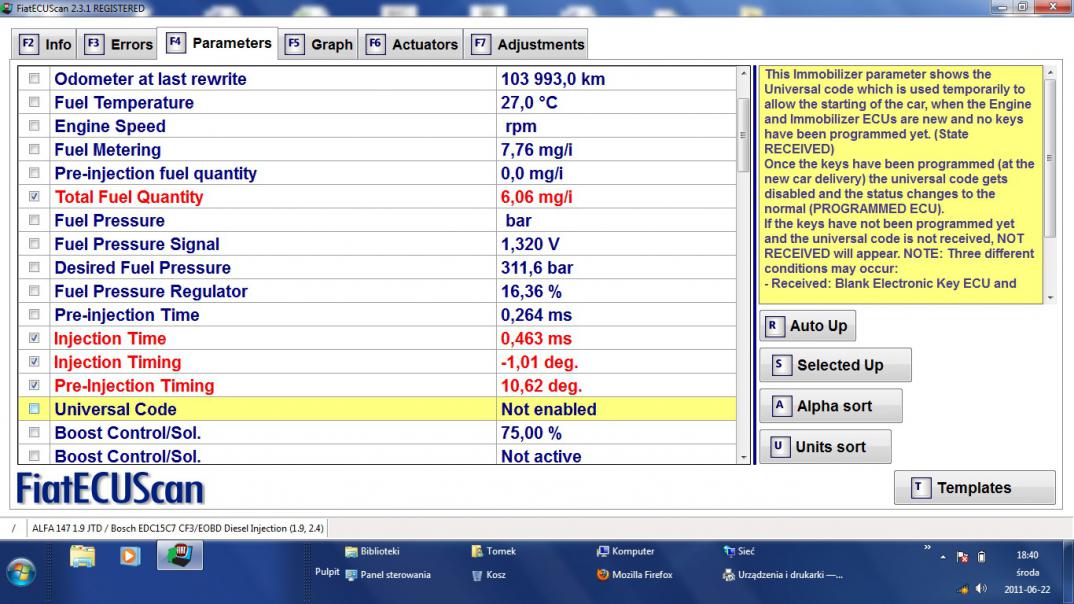Launch Windows Media Player from the taskbar
This screenshot has height=604, width=1074.
point(129,556)
